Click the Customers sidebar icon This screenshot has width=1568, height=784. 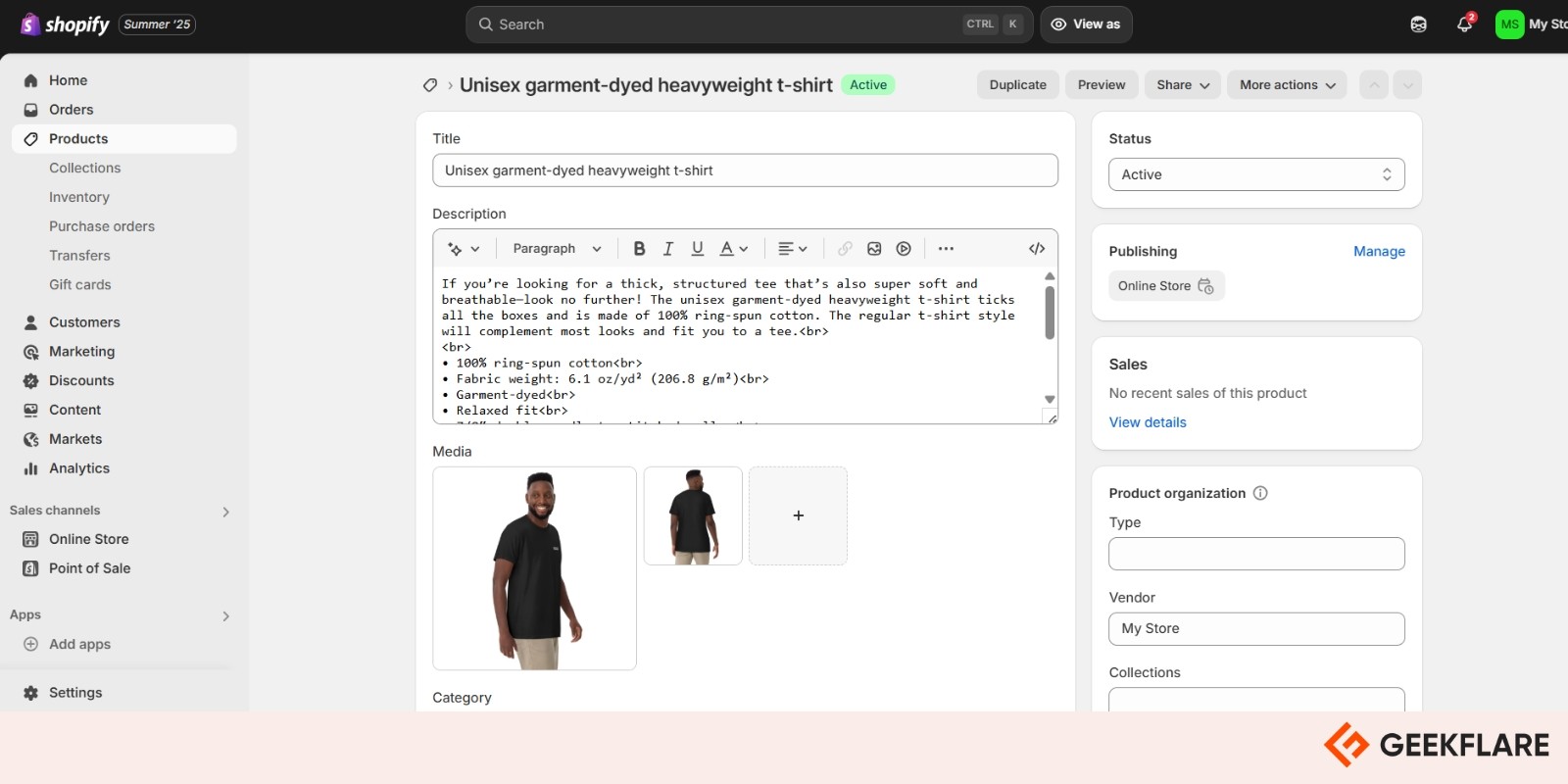coord(30,322)
